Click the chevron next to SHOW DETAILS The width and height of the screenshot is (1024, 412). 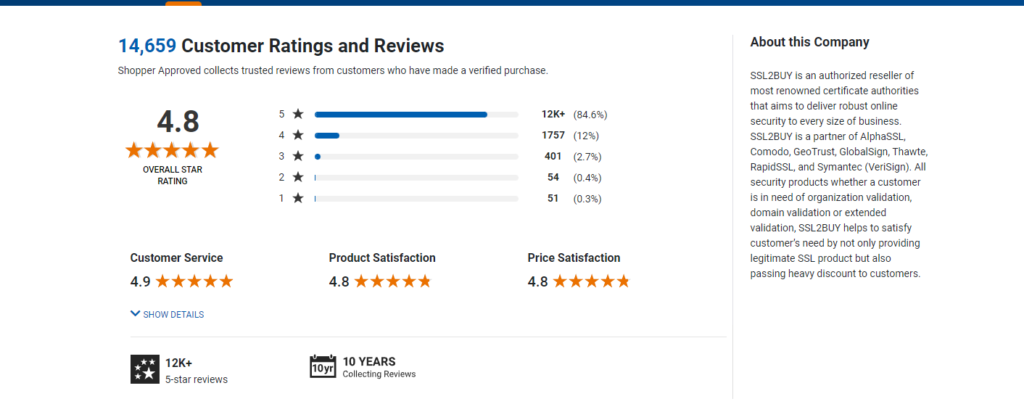click(135, 314)
